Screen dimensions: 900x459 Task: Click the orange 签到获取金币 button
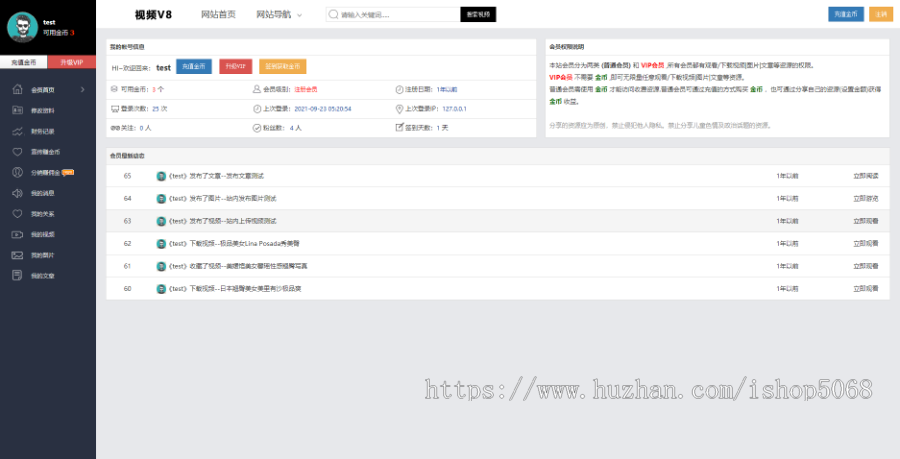(x=282, y=67)
